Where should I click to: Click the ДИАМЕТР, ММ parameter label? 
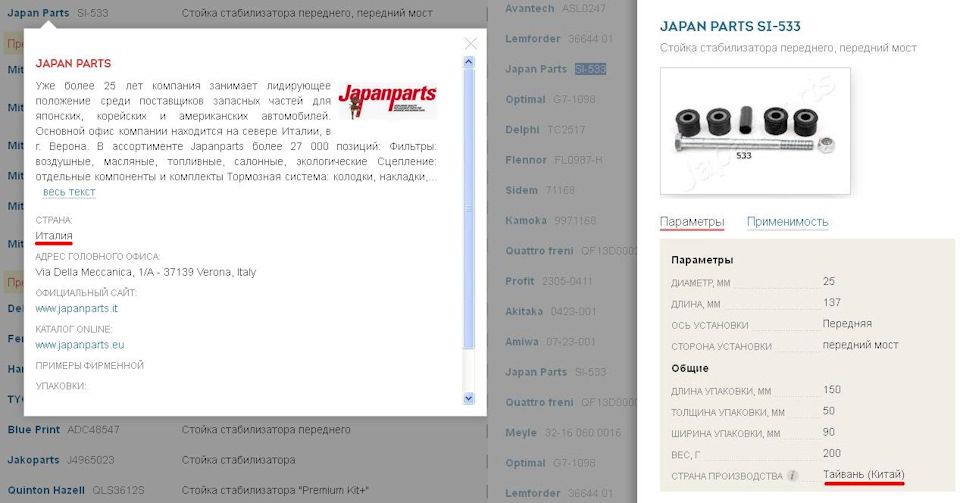point(700,283)
